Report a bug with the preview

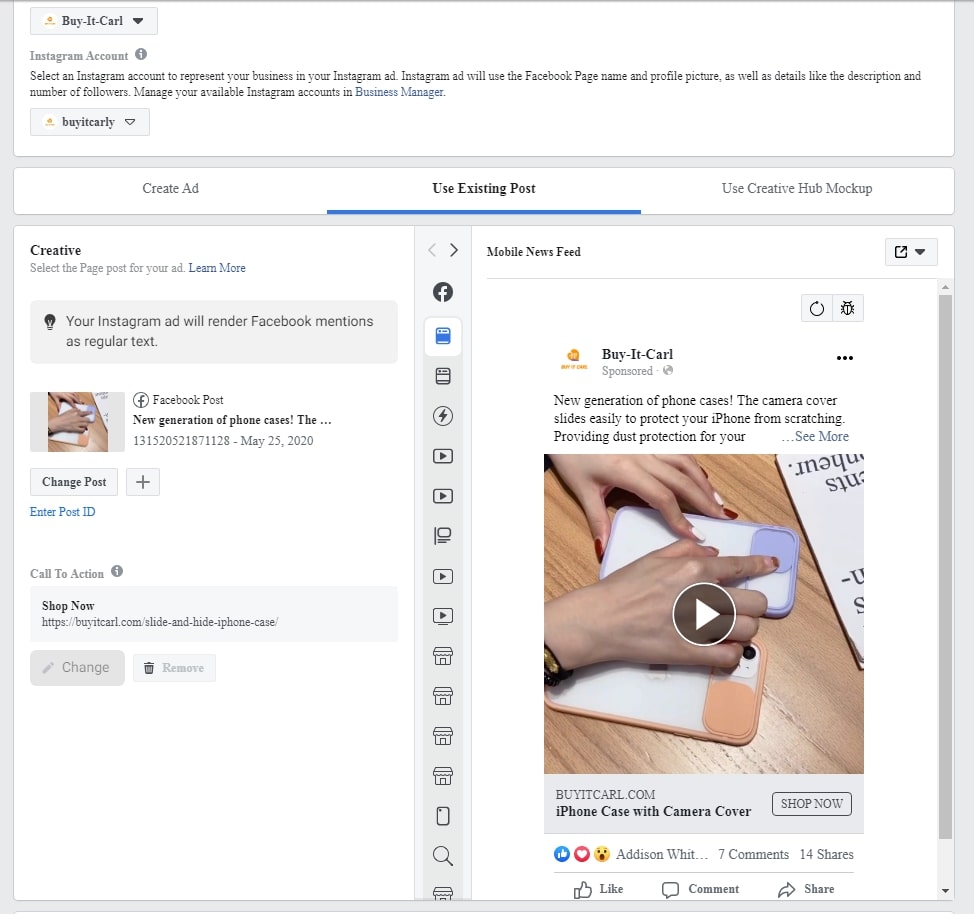point(848,308)
